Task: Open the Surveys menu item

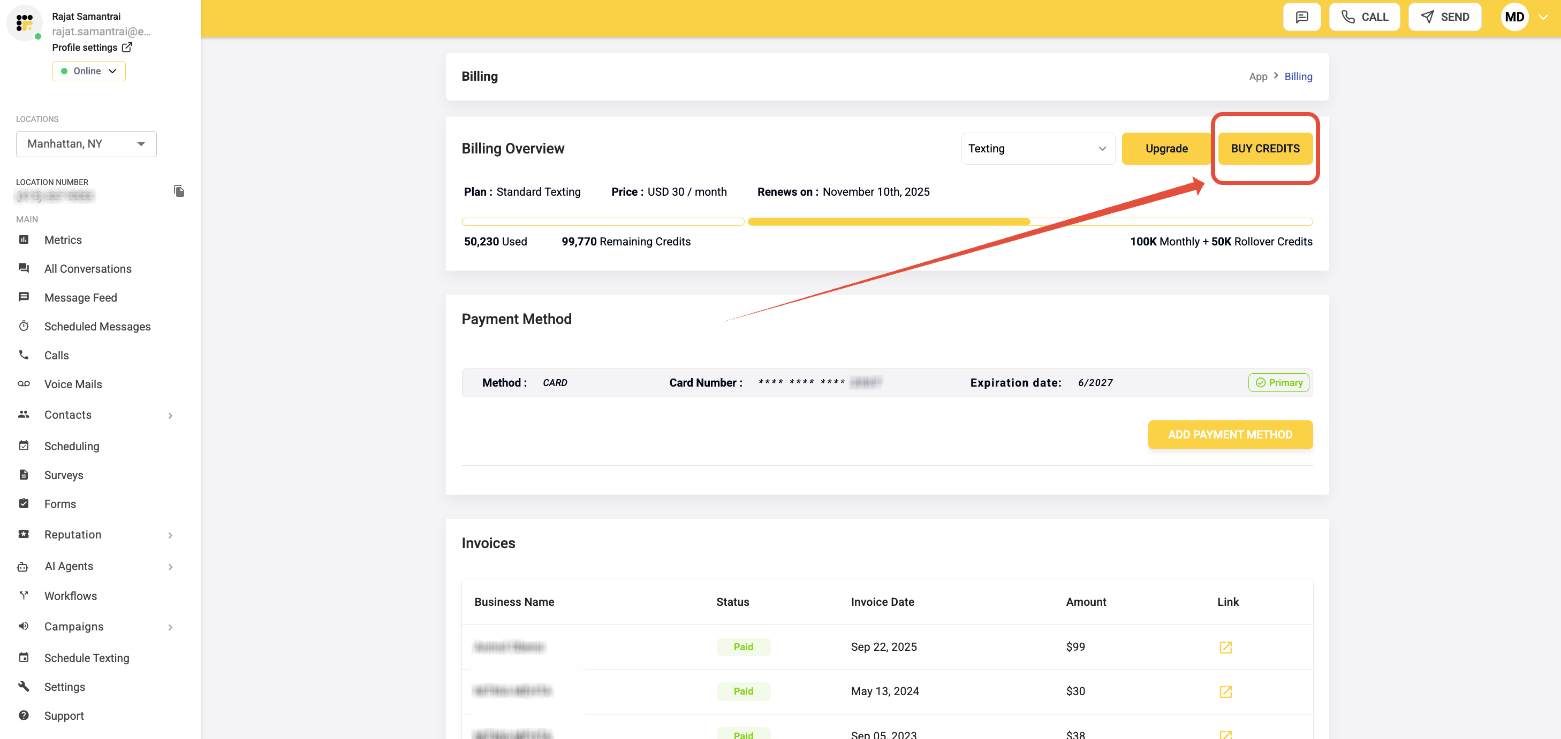Action: pos(63,475)
